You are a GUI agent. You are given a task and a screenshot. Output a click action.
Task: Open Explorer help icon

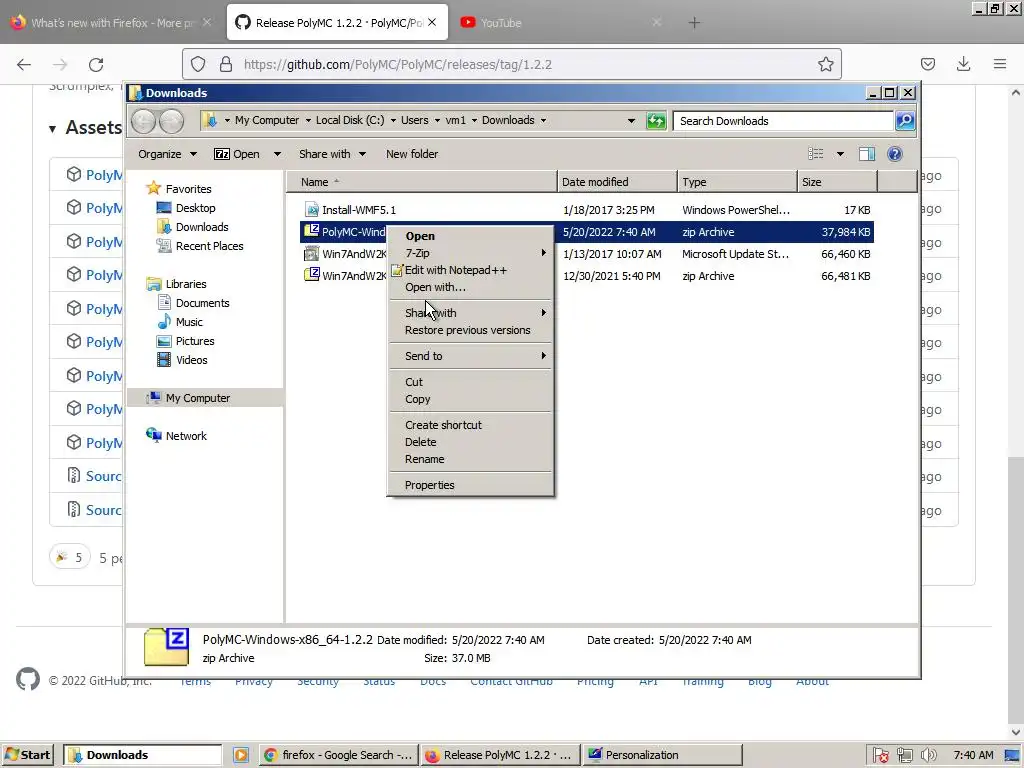click(895, 154)
